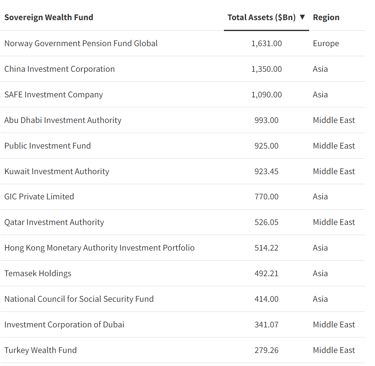Sort by Total Assets ($Bn) column header
Screen dimensions: 375x366
261,17
